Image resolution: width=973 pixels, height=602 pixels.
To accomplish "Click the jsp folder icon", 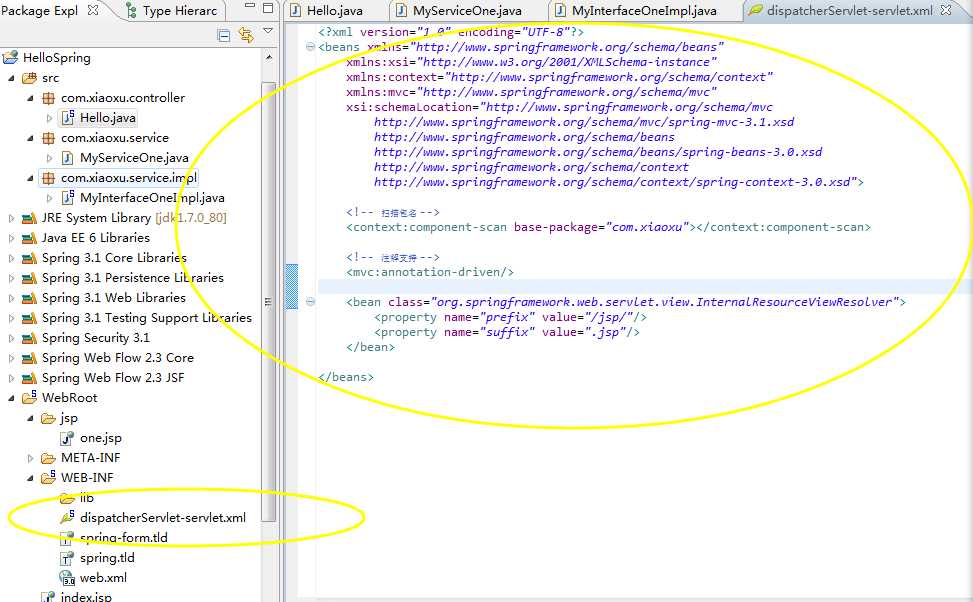I will [x=48, y=418].
